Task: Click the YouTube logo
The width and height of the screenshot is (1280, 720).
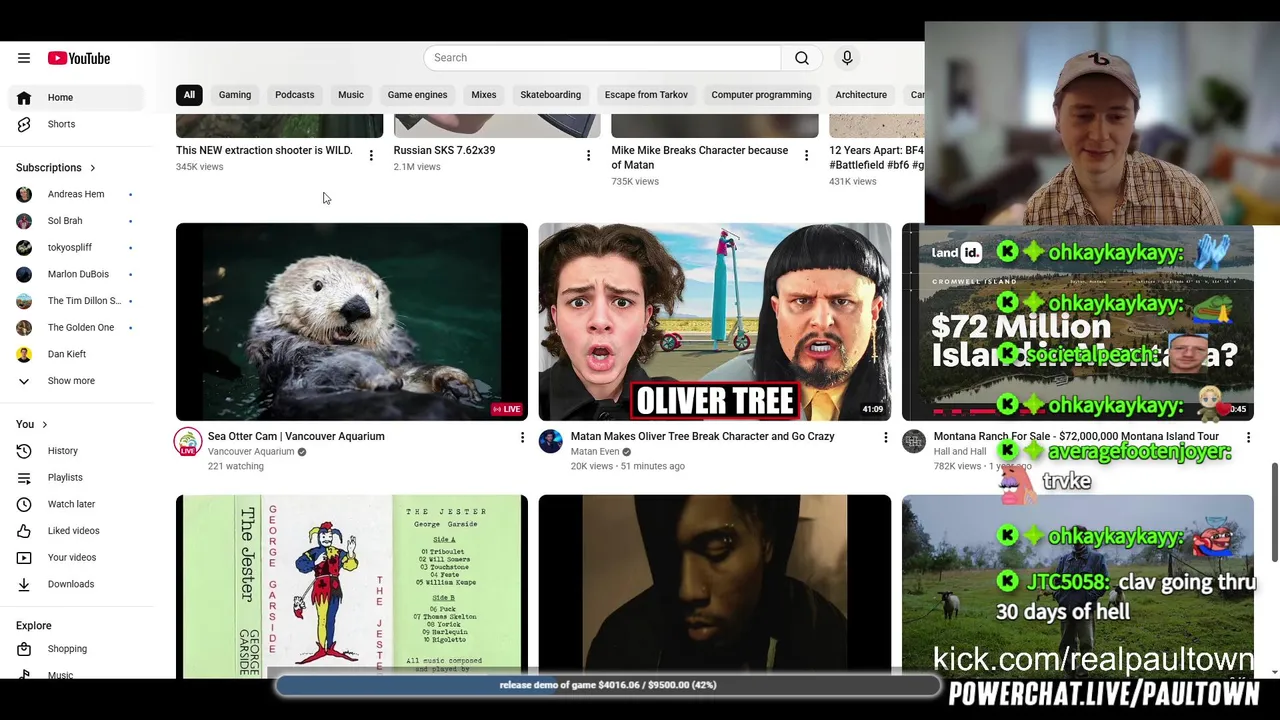Action: [x=79, y=58]
